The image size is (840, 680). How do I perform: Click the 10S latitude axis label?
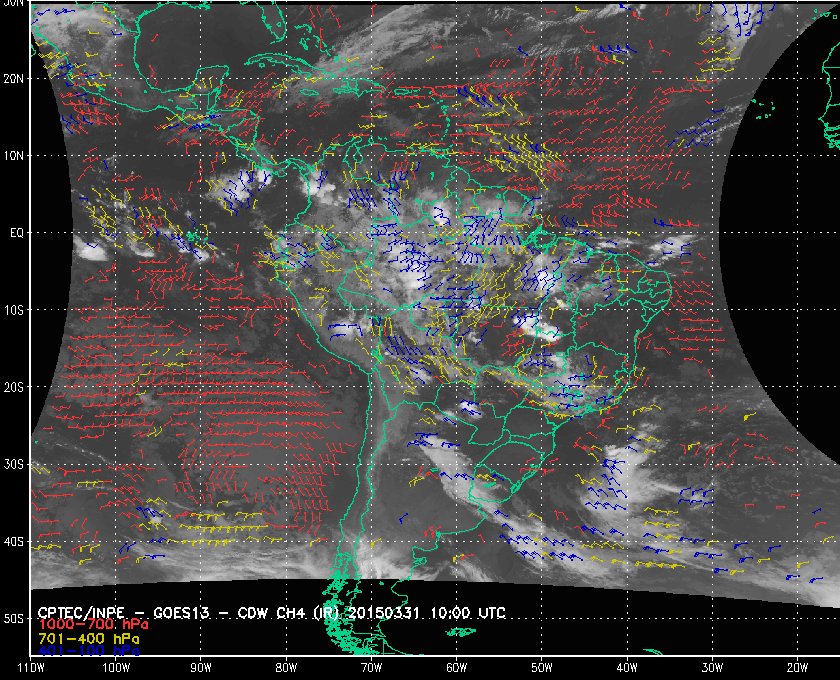coord(14,310)
